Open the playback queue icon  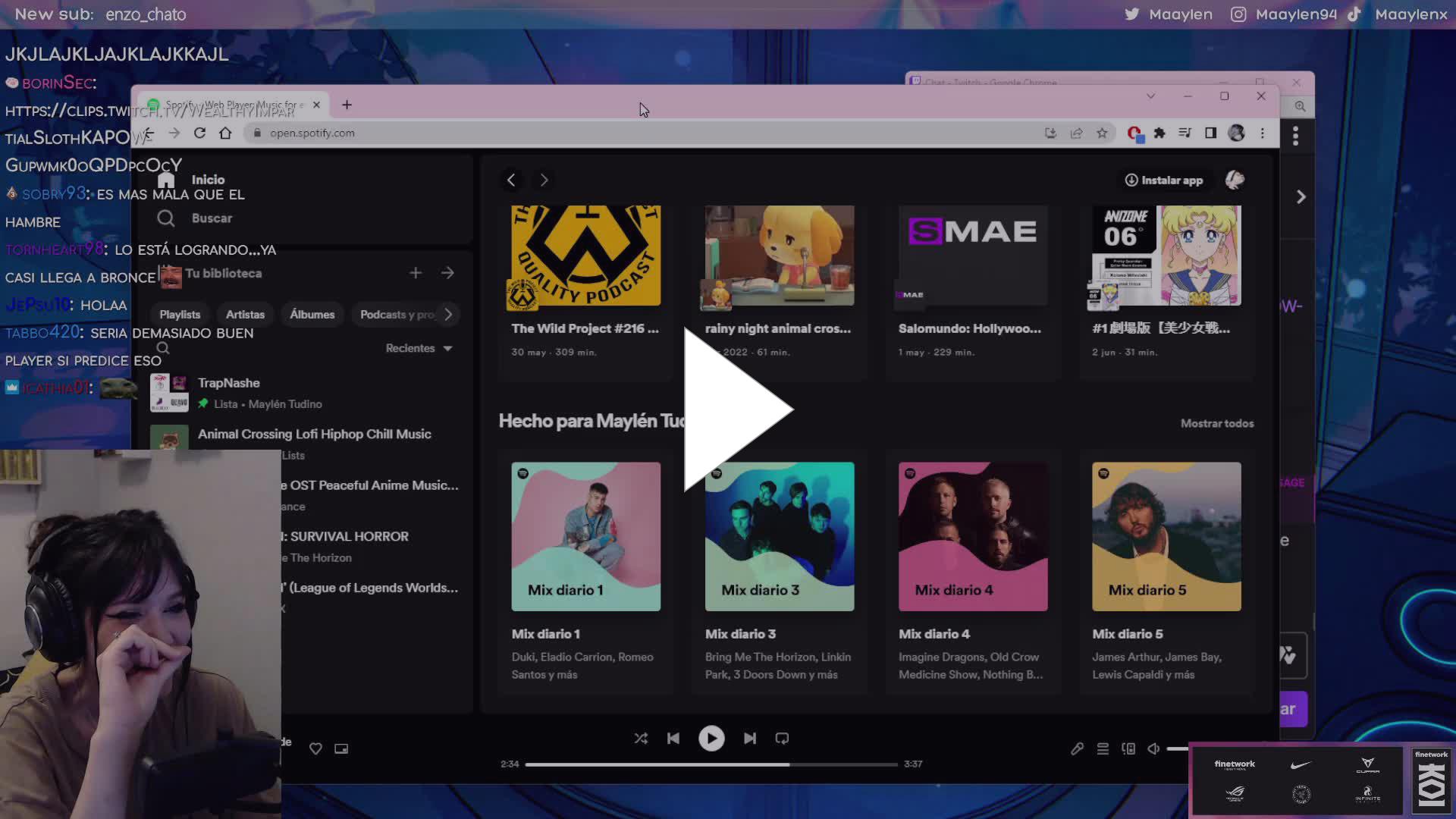click(x=1103, y=748)
